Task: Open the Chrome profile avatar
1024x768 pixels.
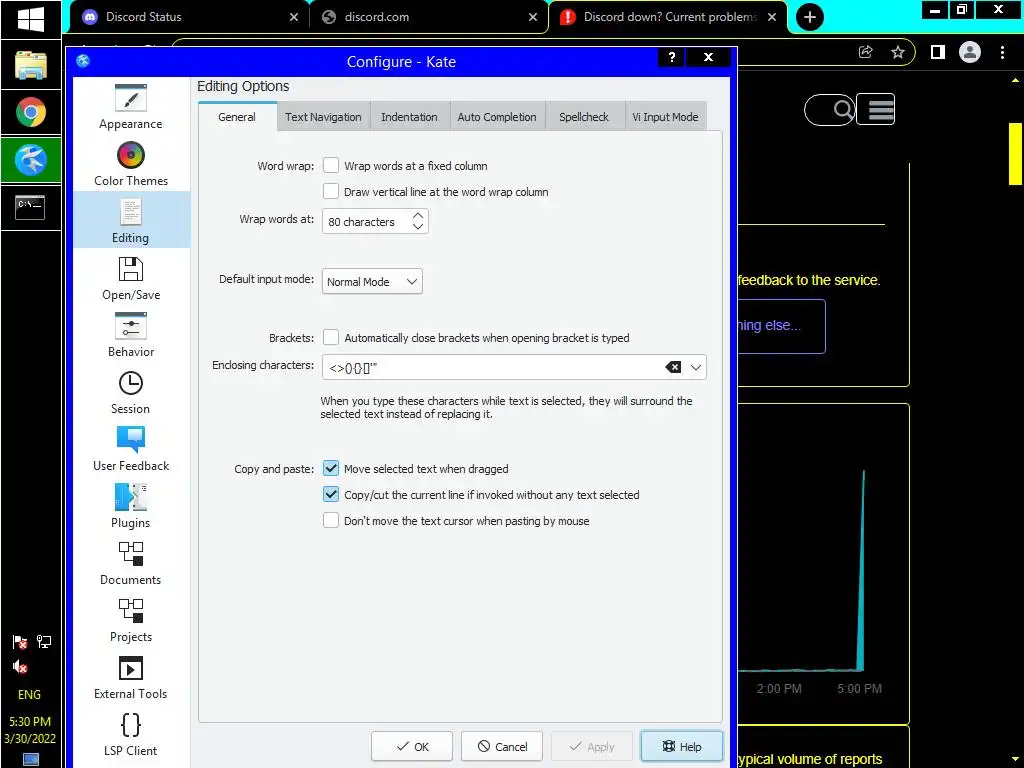Action: [970, 52]
